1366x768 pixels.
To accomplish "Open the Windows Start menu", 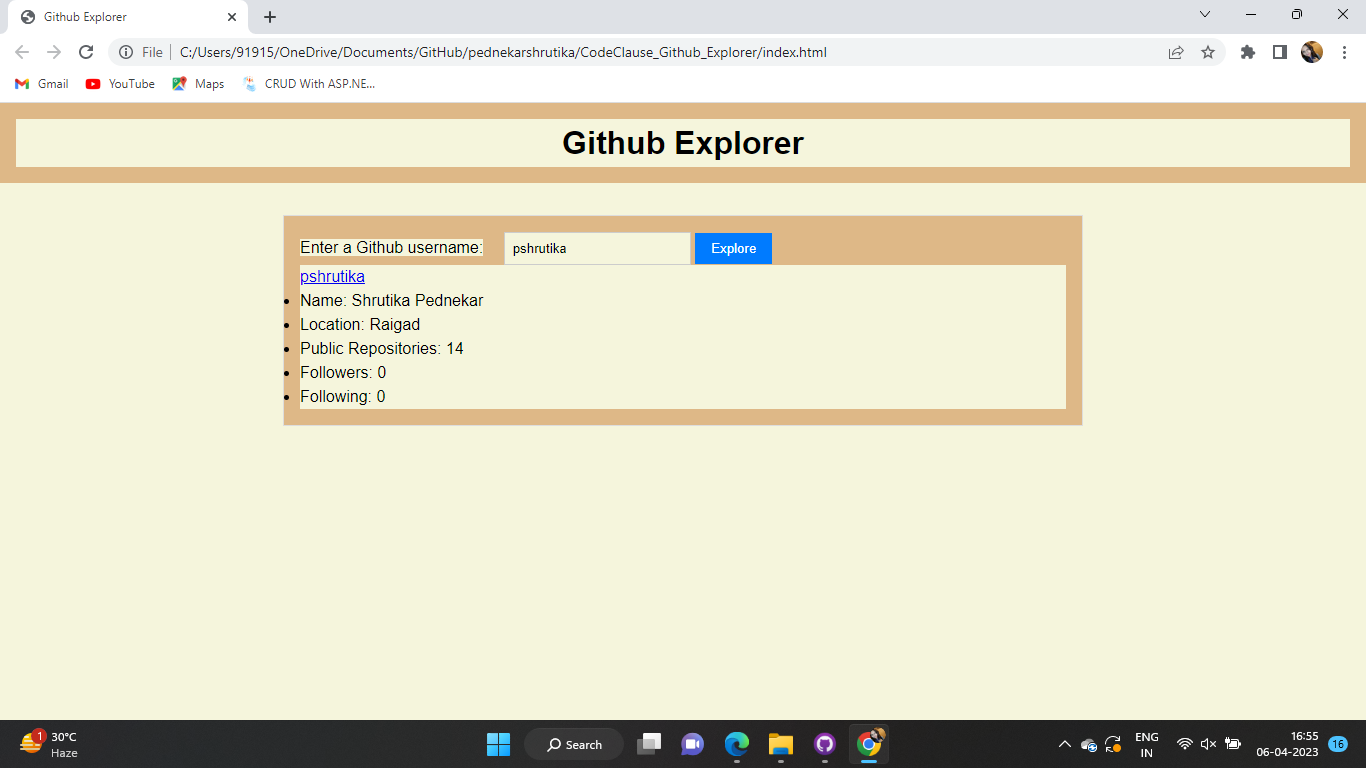I will 497,744.
